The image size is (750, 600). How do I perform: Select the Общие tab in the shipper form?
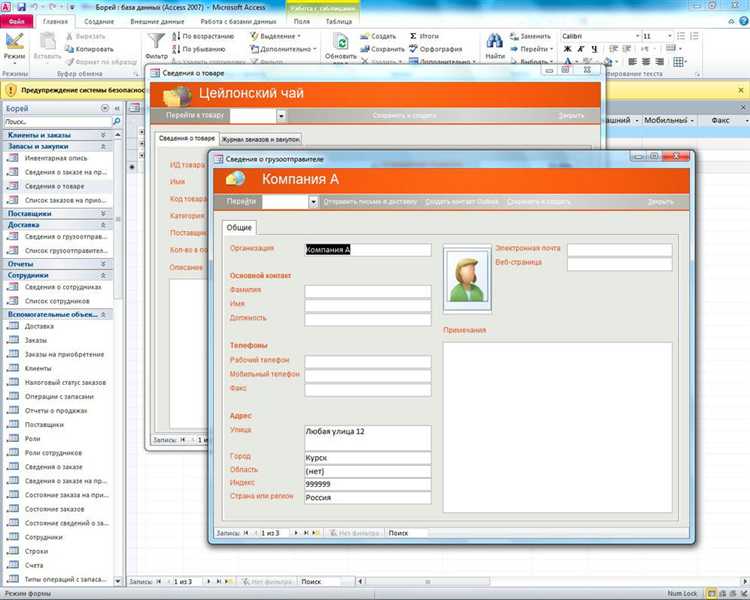(x=239, y=227)
